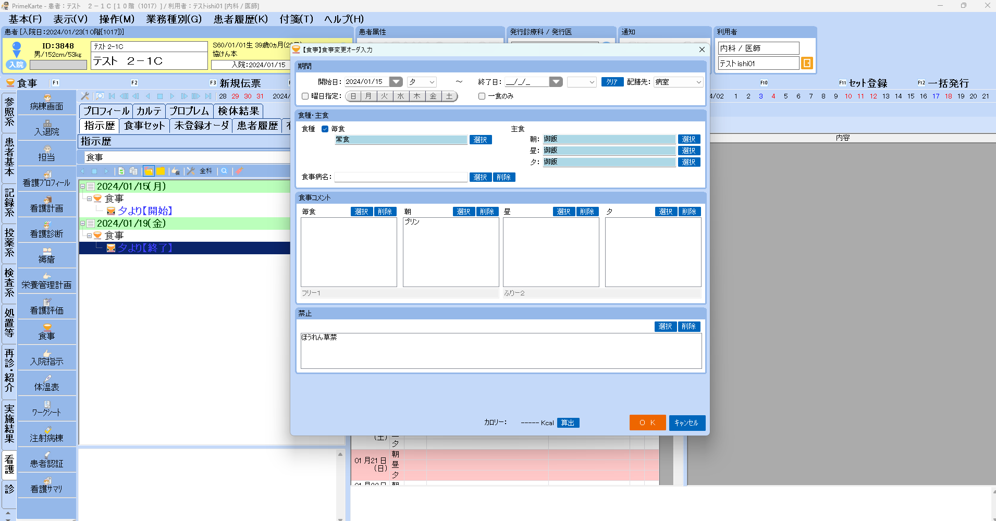Open 体温表 in the sidebar

coord(47,383)
